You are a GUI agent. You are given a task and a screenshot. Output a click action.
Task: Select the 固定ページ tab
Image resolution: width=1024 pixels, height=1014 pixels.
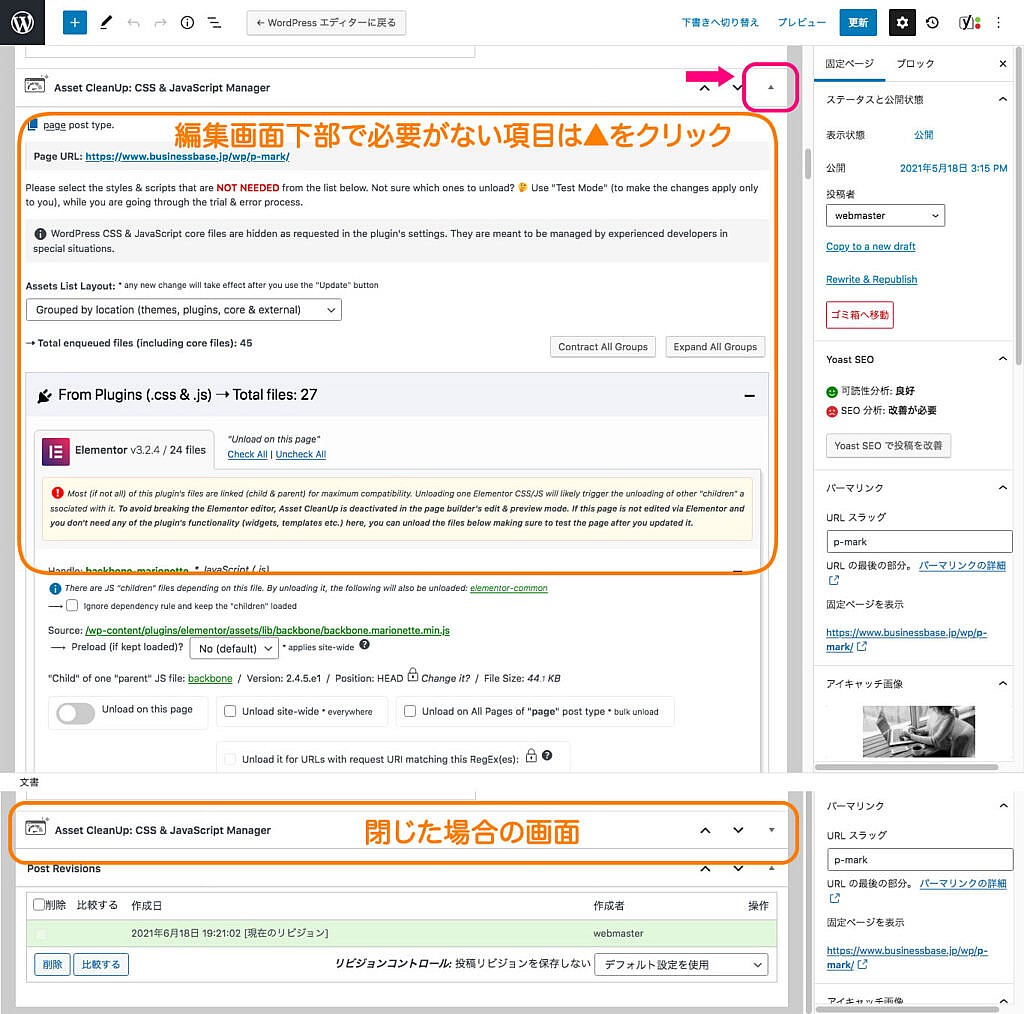point(849,63)
